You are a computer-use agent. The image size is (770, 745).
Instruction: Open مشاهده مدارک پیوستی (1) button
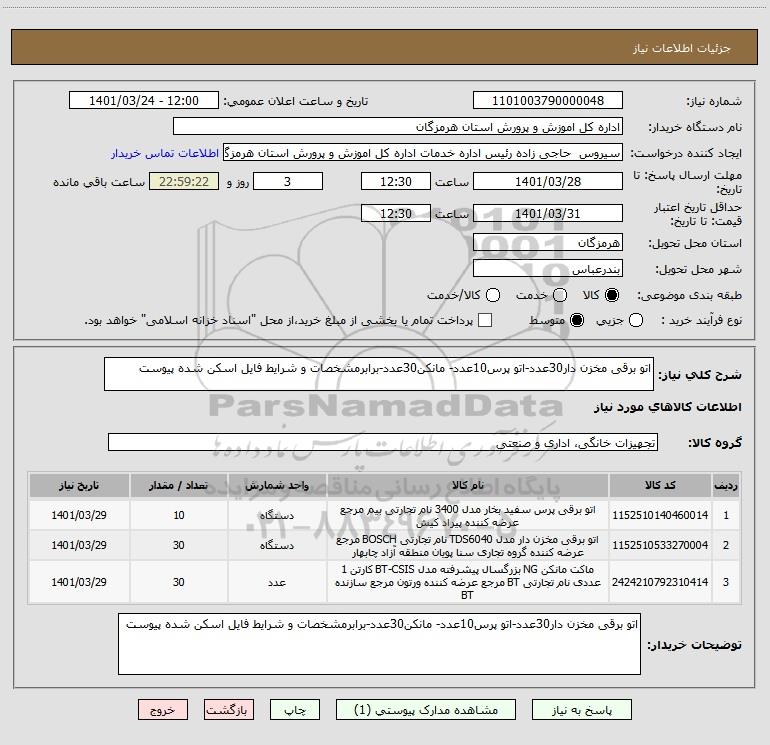coord(426,710)
